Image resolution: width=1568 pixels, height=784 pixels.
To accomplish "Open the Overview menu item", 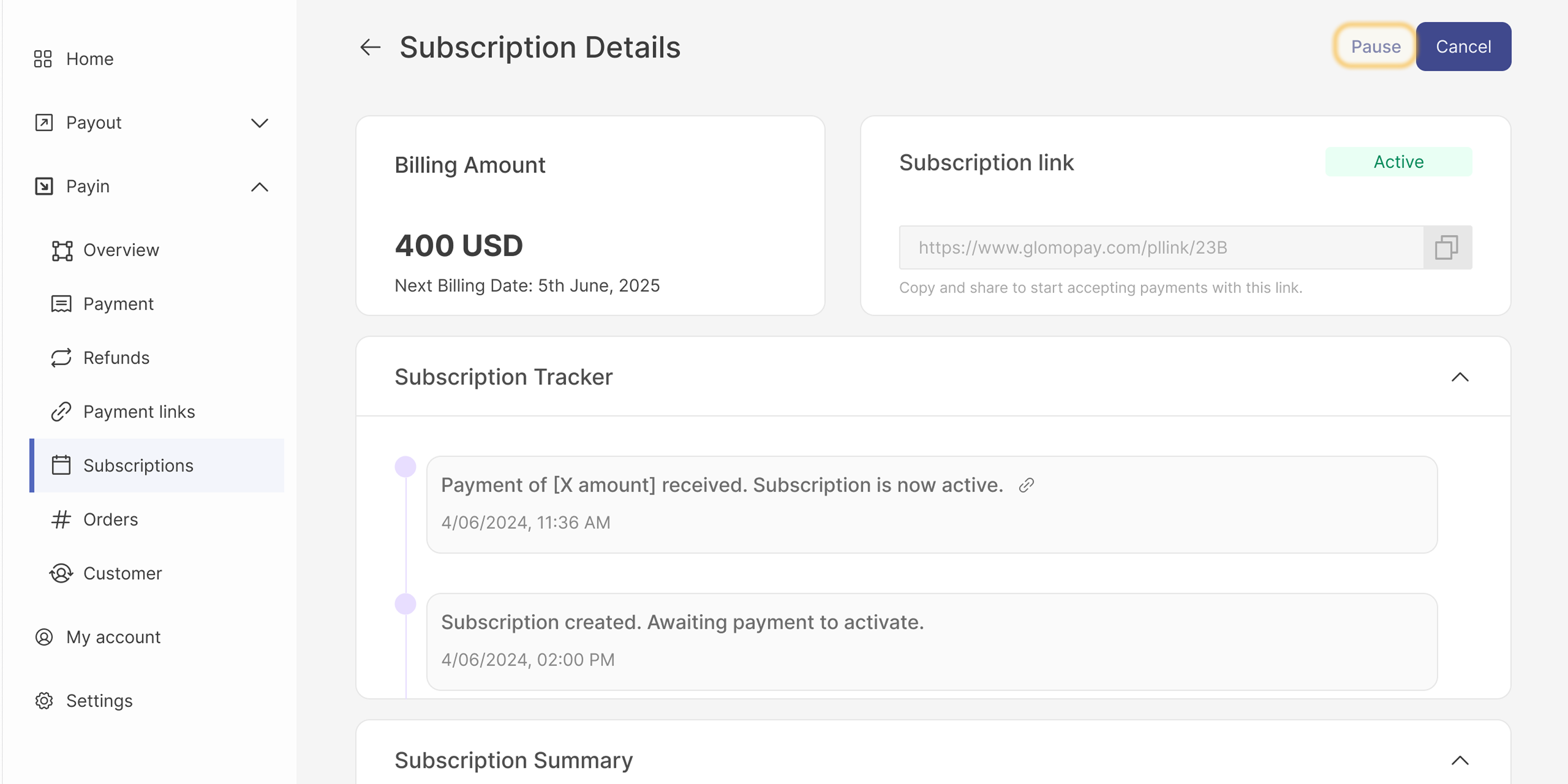I will pyautogui.click(x=120, y=250).
